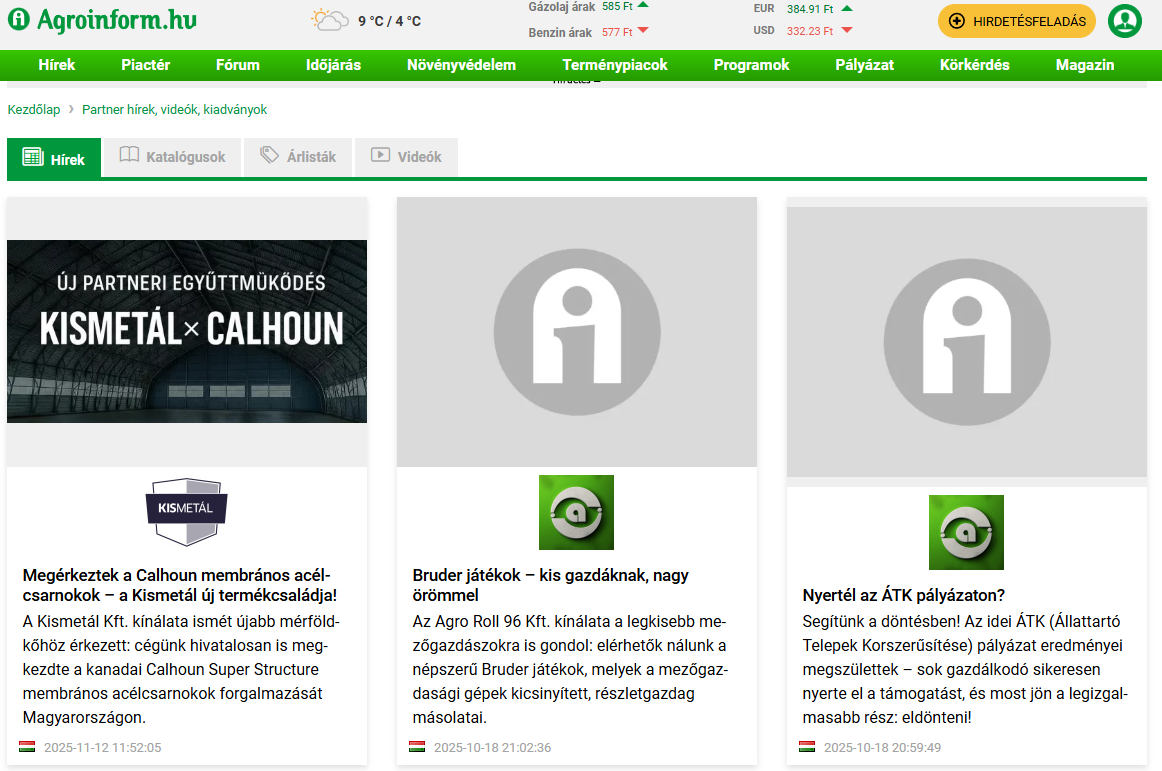Open the user profile icon
Screen dimensions: 1162x771
(x=1124, y=21)
